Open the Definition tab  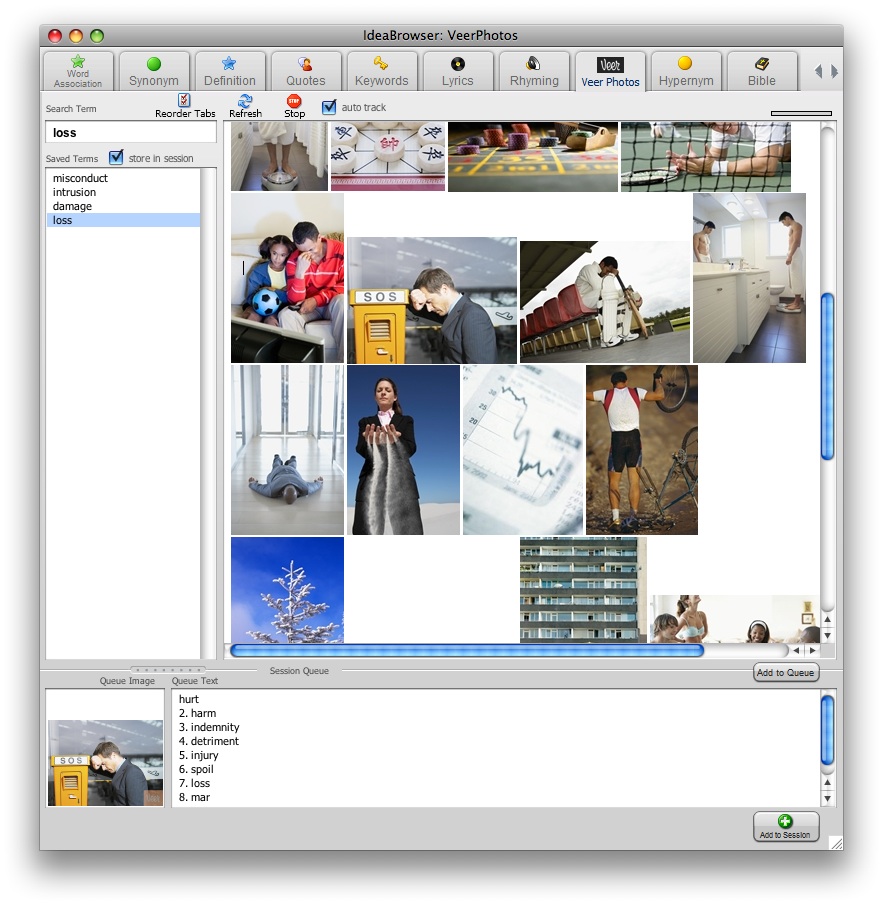tap(230, 72)
